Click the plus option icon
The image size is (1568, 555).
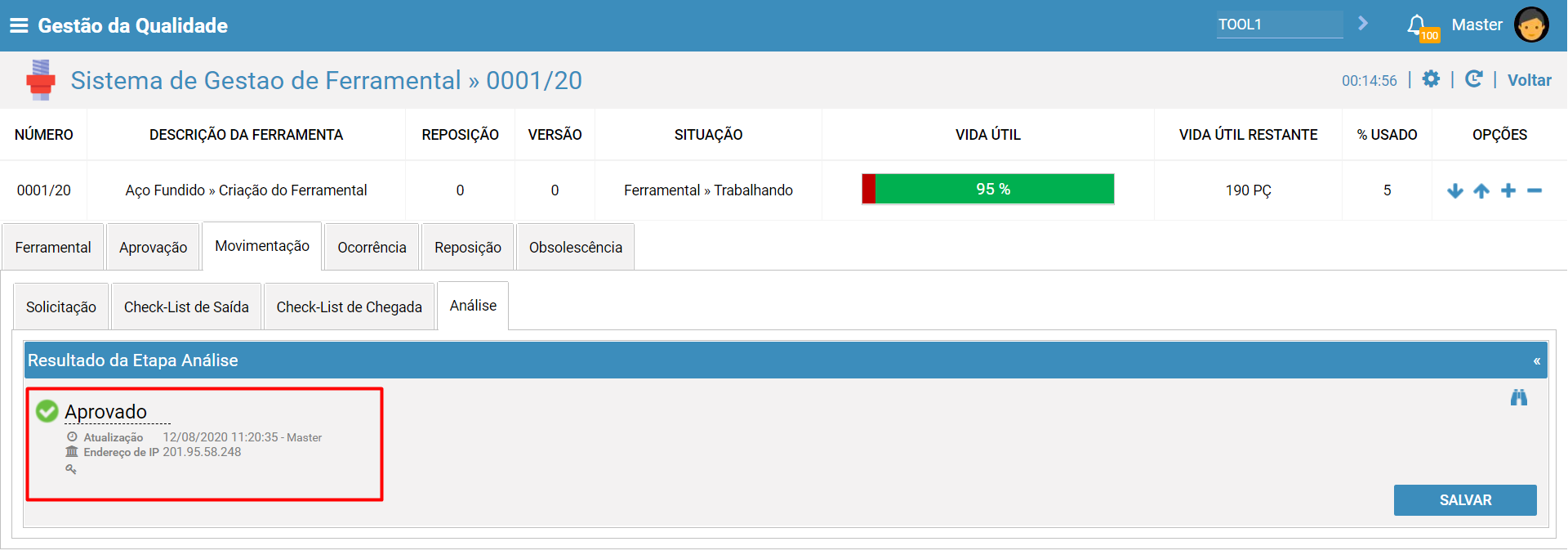click(x=1508, y=190)
